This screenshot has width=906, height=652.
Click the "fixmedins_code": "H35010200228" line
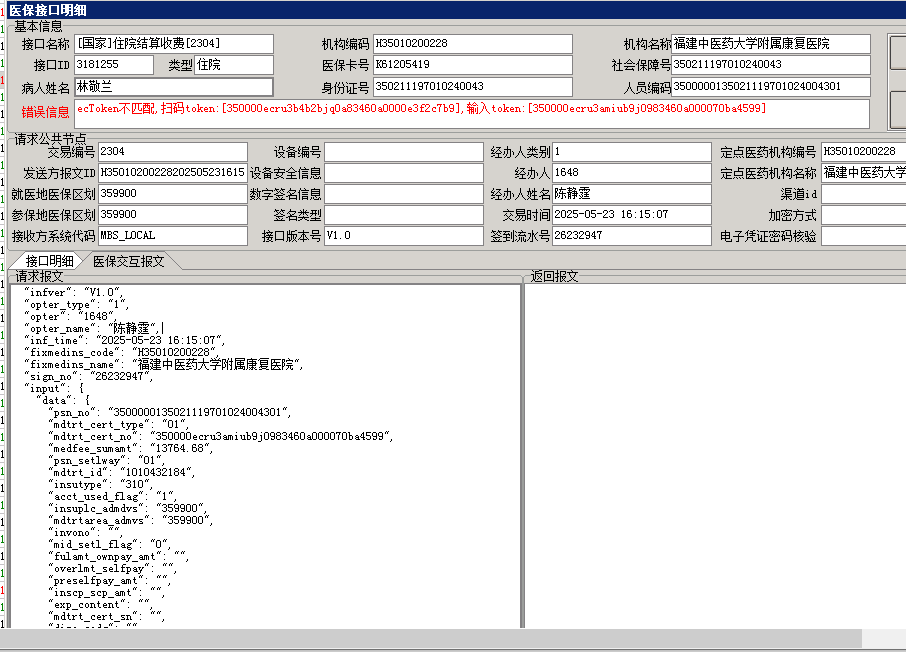pyautogui.click(x=122, y=352)
